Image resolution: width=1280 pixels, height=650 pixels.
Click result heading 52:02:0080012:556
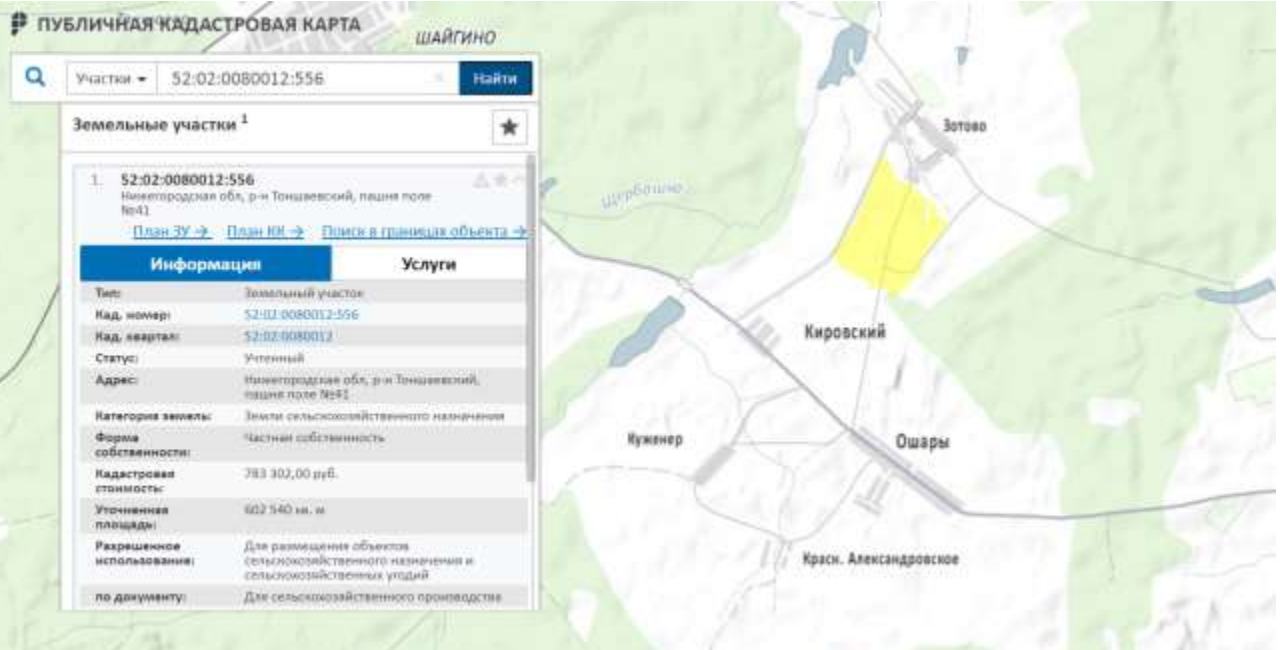(x=187, y=180)
